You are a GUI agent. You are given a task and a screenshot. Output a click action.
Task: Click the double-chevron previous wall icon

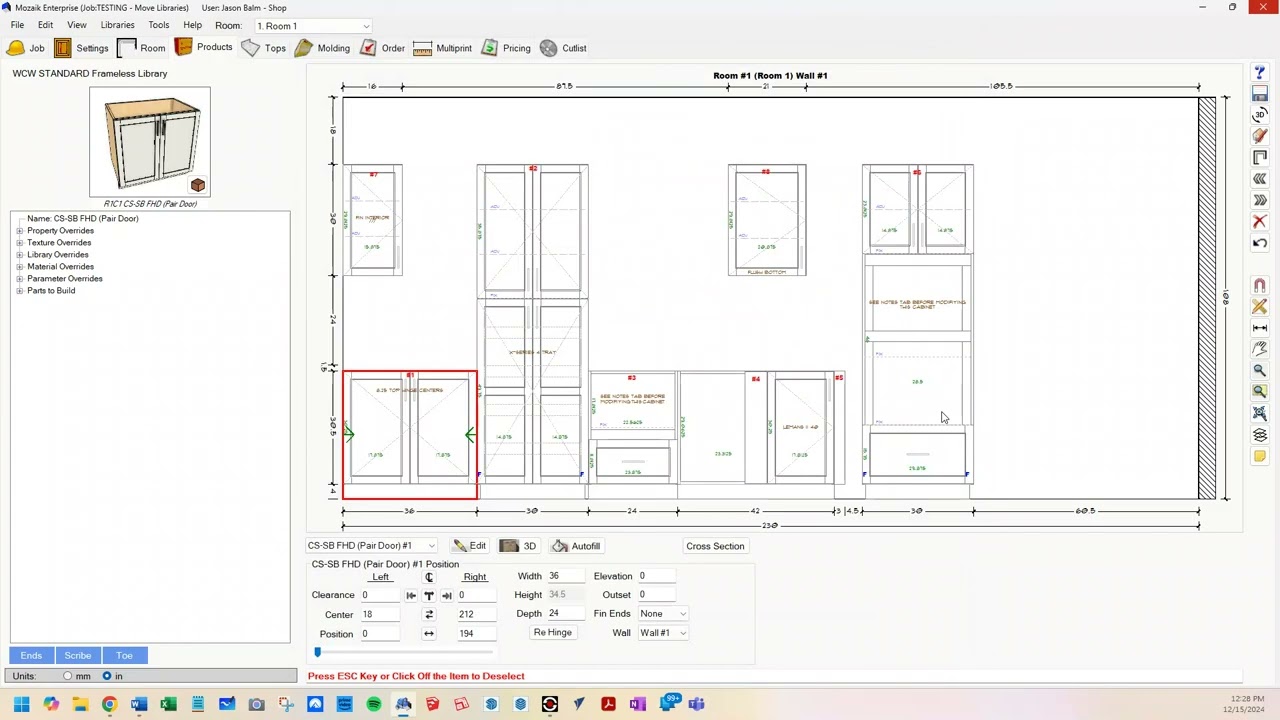coord(1259,179)
